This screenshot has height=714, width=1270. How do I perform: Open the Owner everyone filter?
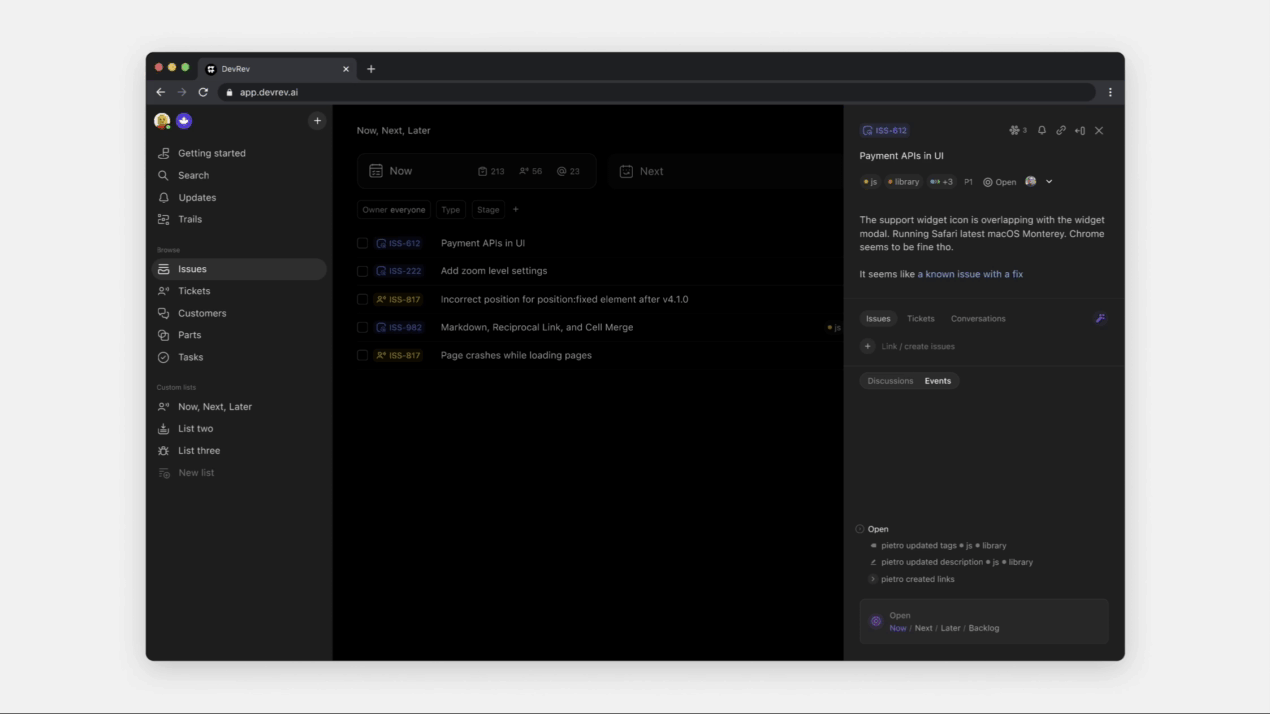394,210
